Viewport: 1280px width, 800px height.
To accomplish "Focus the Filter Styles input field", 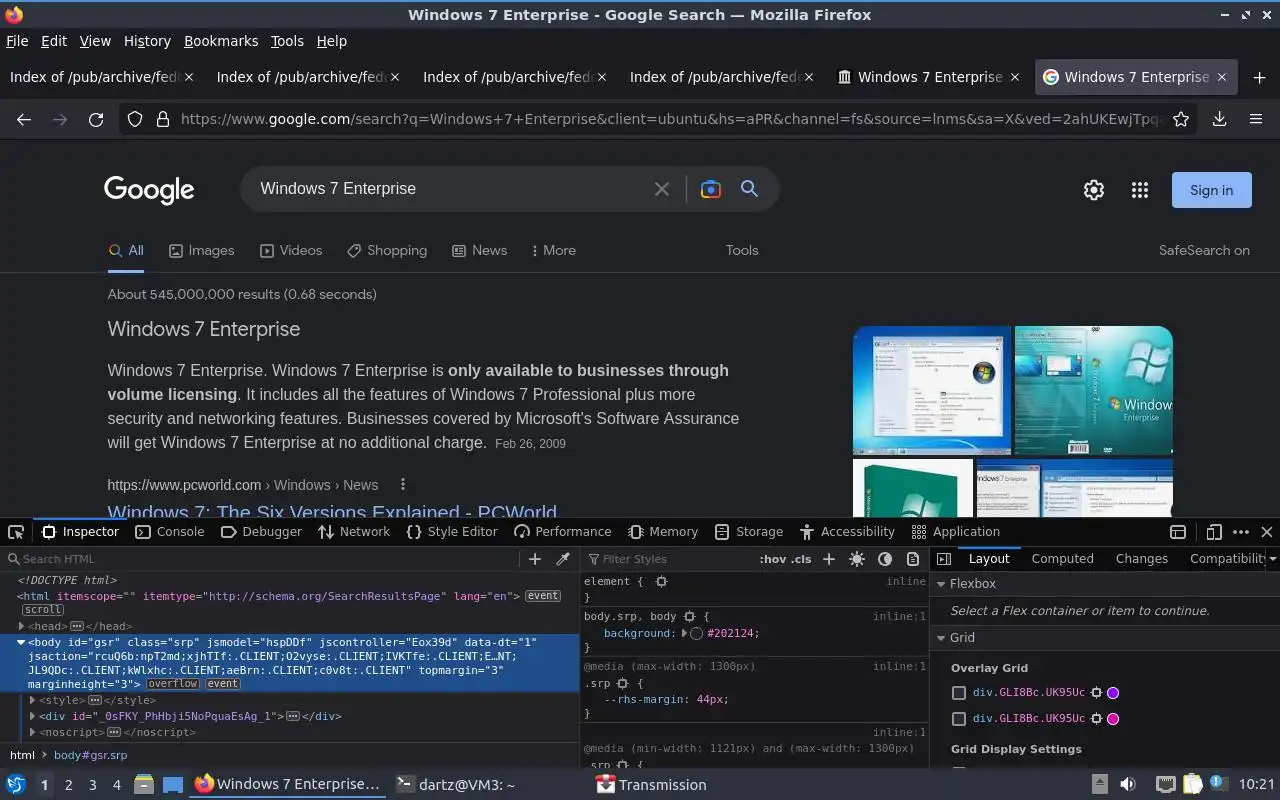I will pos(670,559).
